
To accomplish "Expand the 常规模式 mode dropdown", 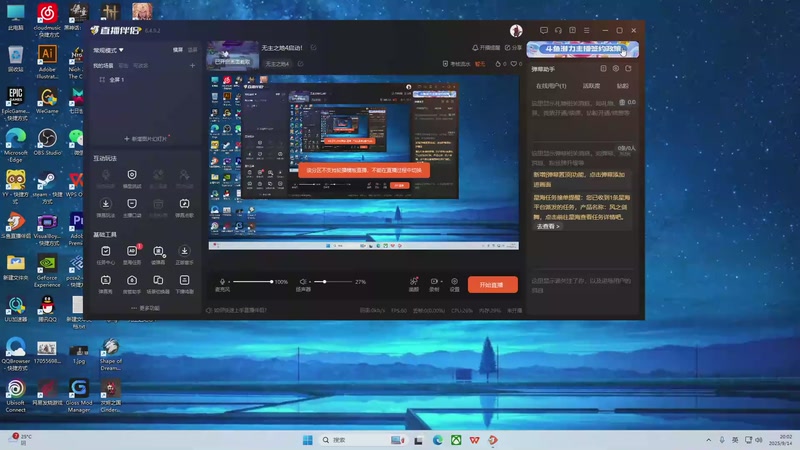I will (x=108, y=50).
